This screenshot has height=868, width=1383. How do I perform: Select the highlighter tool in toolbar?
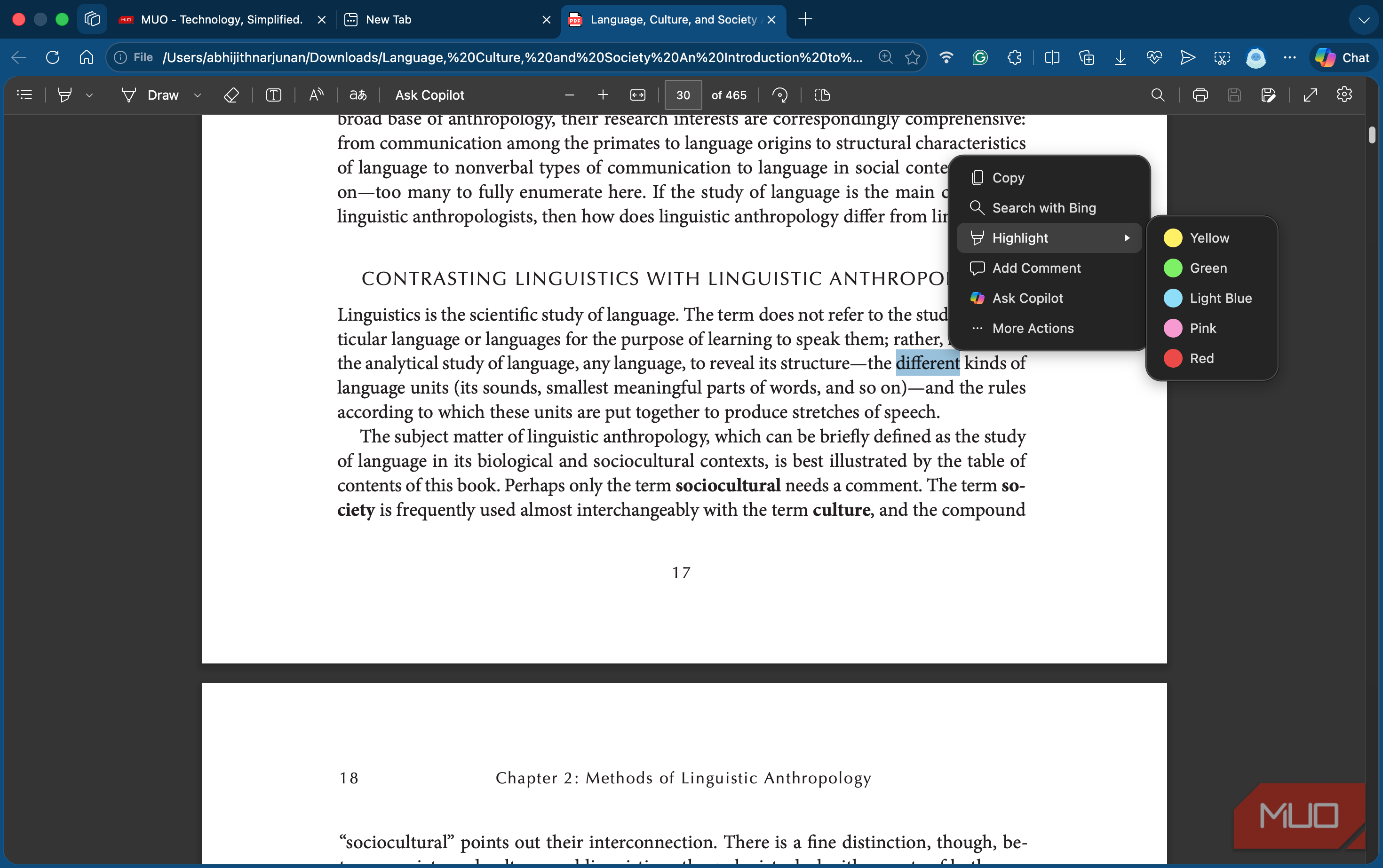tap(65, 95)
